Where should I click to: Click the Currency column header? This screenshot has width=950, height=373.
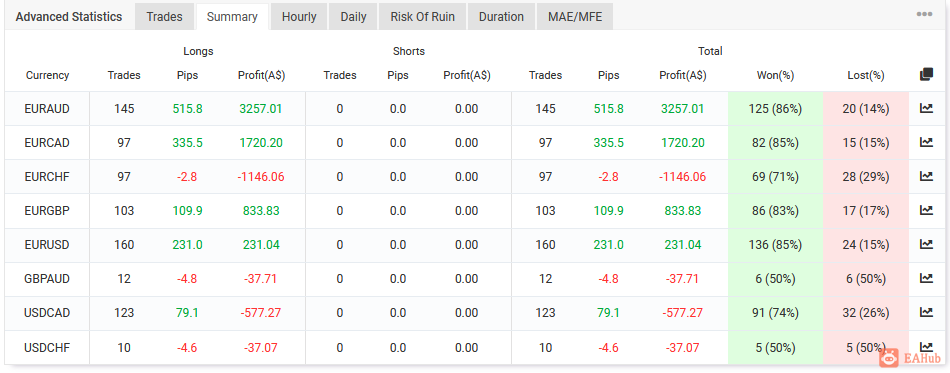tap(47, 76)
